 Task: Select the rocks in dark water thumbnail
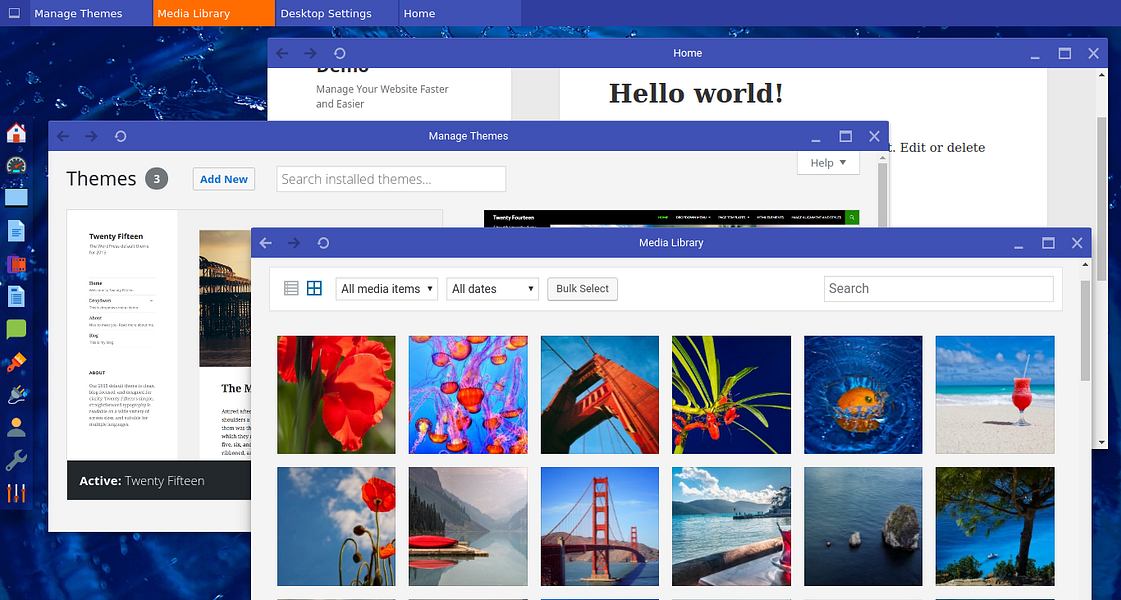tap(863, 526)
